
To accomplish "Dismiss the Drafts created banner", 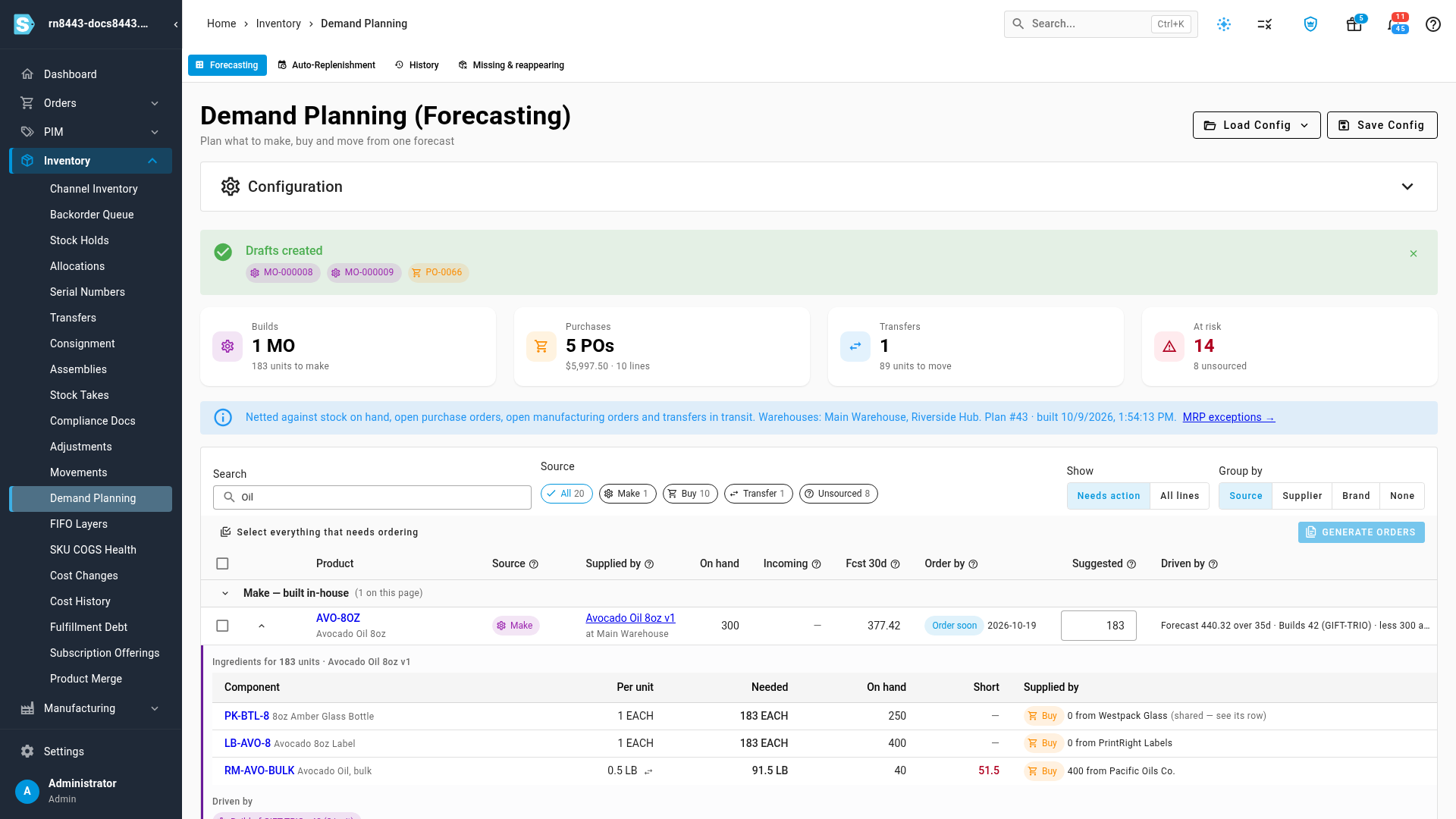I will pos(1414,254).
